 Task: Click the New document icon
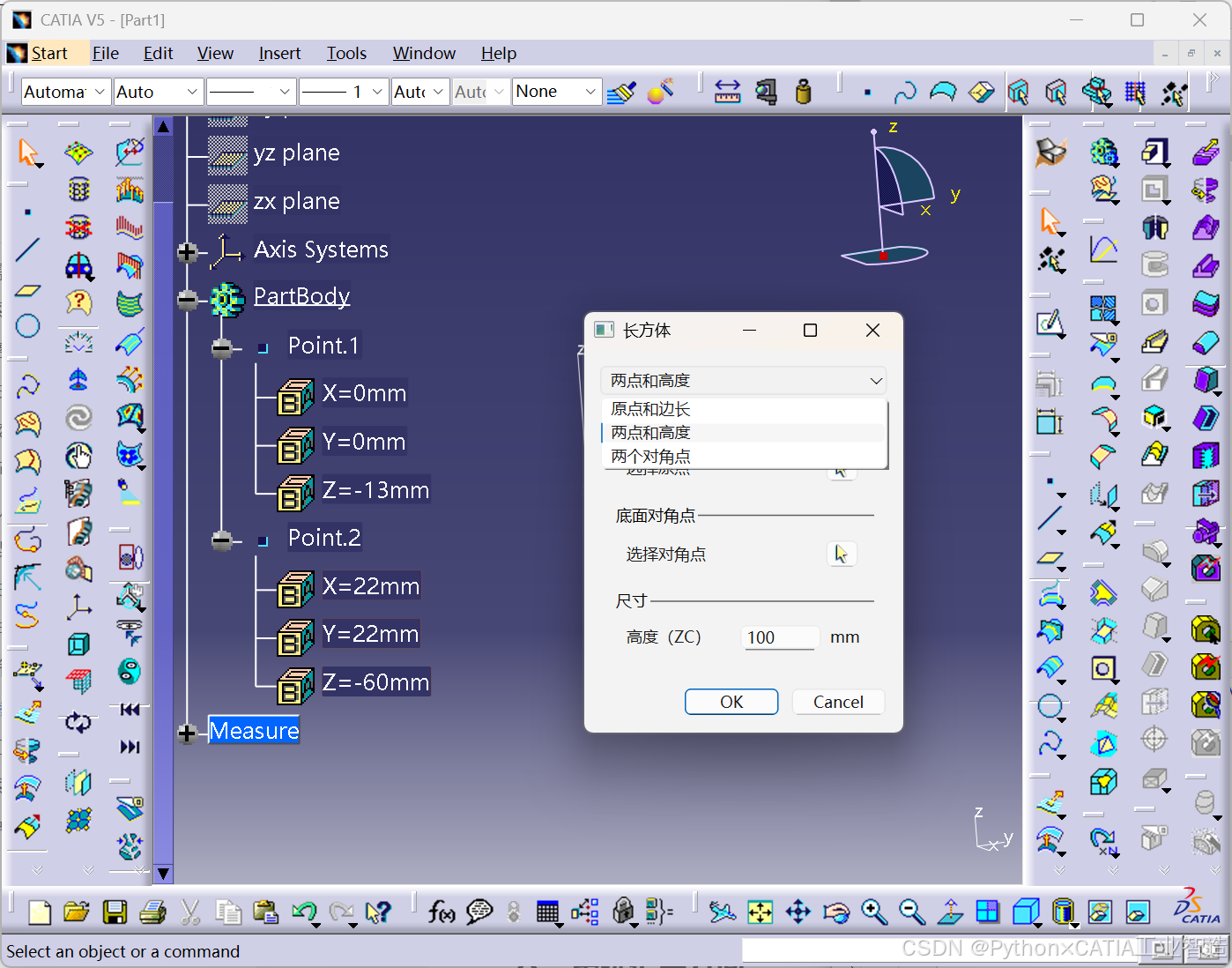coord(40,912)
